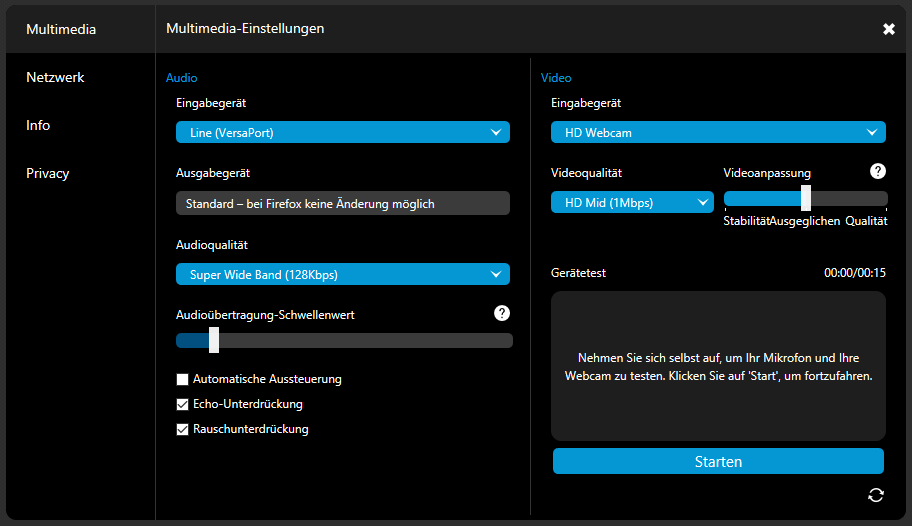This screenshot has height=526, width=912.
Task: Select the Multimedia sidebar tab
Action: click(x=61, y=29)
